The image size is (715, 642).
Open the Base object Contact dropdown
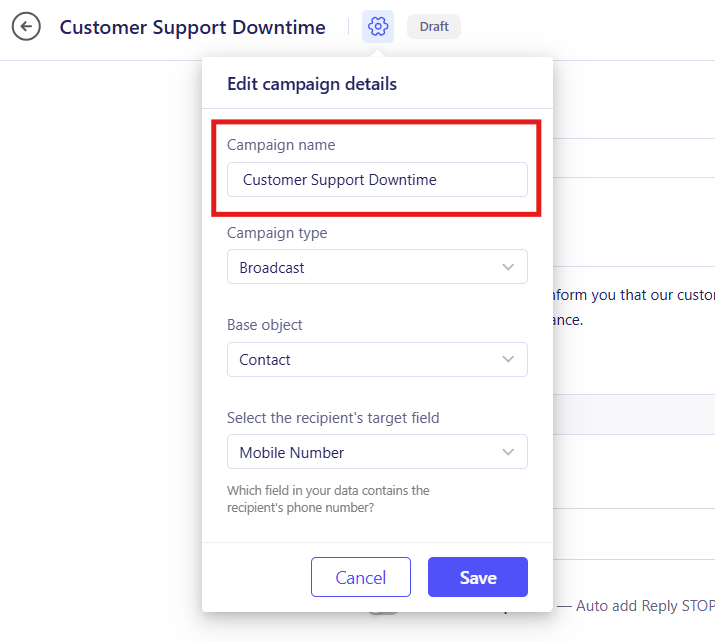[377, 360]
